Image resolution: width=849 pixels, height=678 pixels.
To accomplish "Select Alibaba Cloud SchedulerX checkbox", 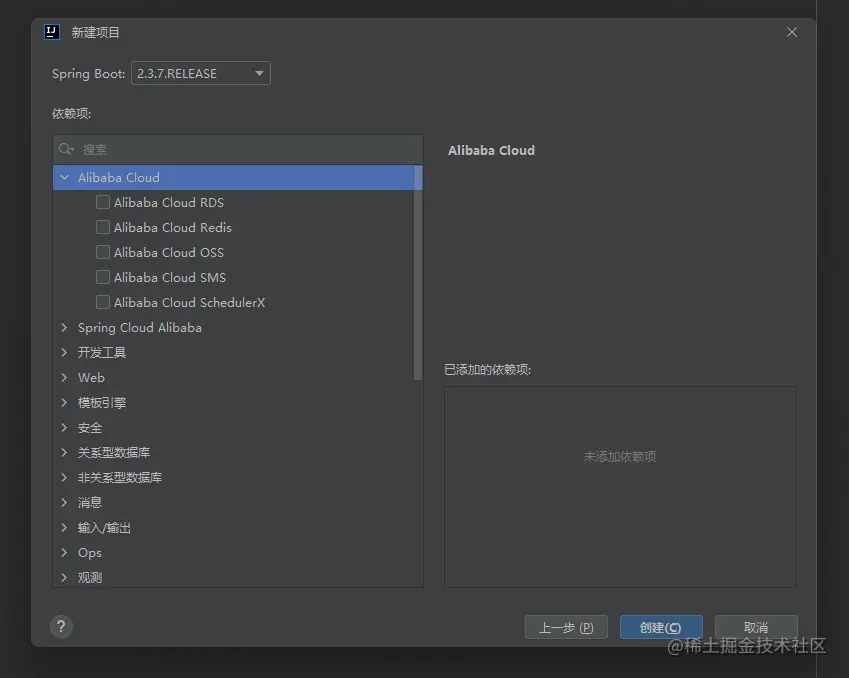I will 102,302.
